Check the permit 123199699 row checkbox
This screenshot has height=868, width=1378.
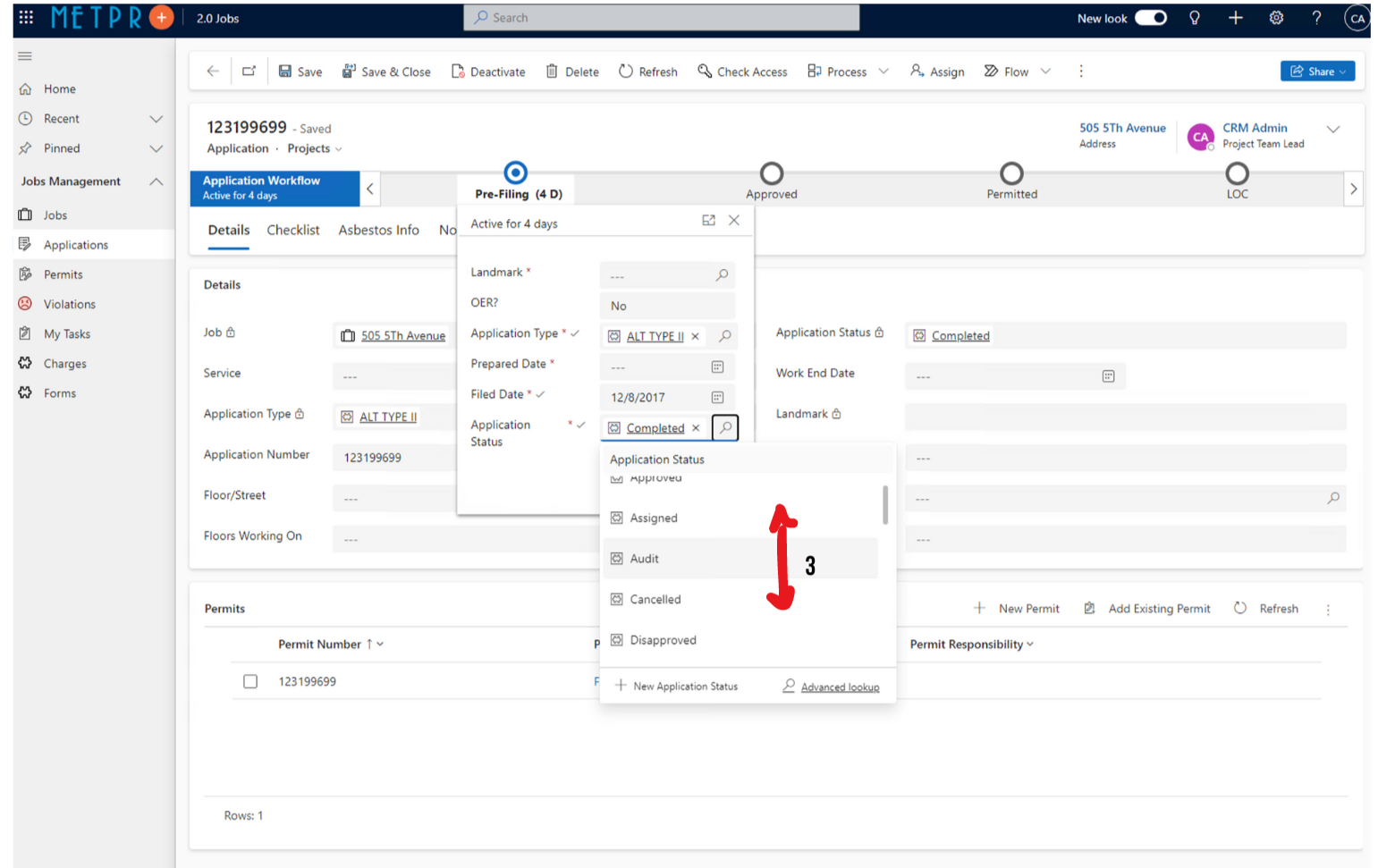pyautogui.click(x=250, y=681)
